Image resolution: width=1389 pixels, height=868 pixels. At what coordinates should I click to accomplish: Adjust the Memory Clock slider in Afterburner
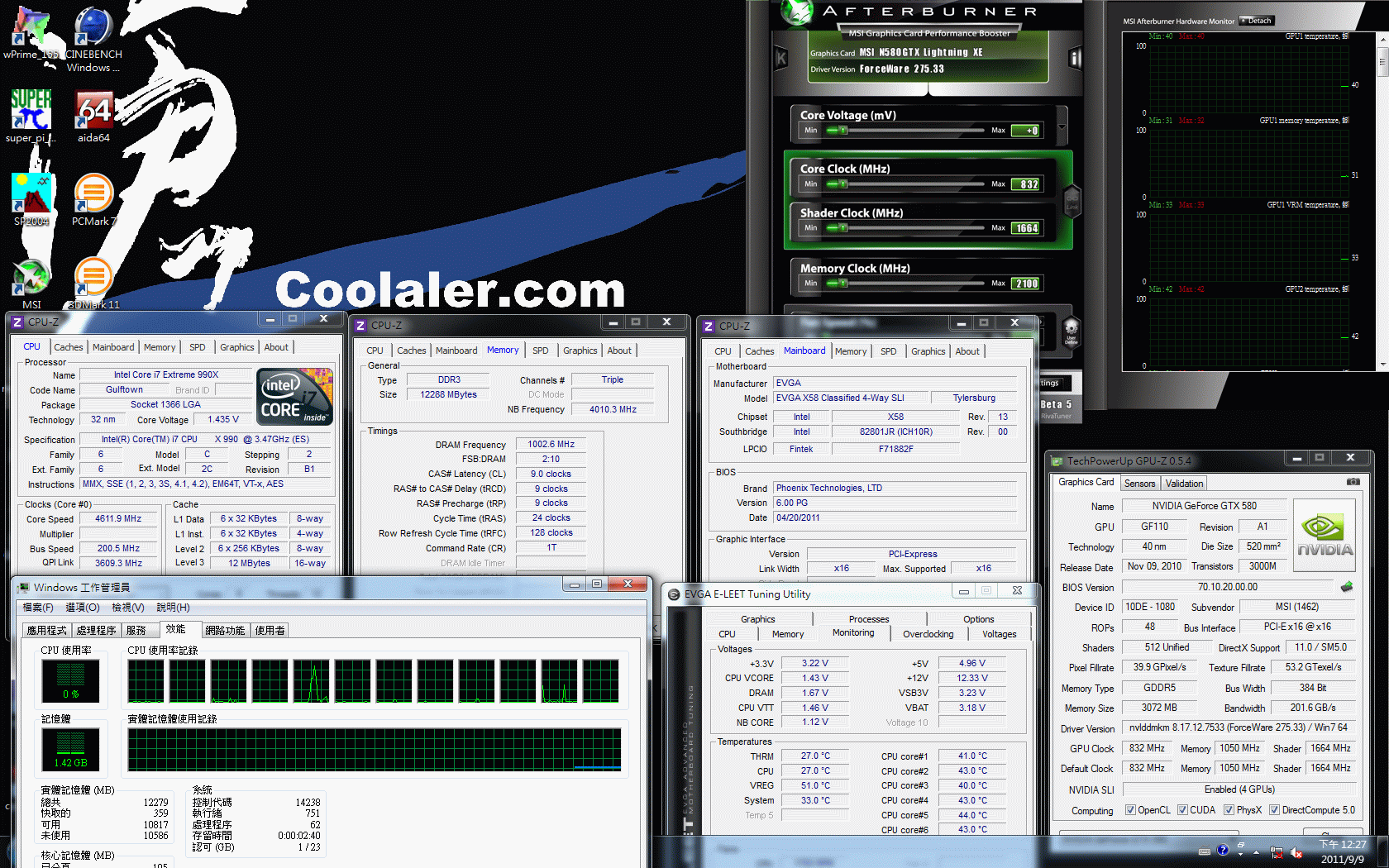coord(905,284)
